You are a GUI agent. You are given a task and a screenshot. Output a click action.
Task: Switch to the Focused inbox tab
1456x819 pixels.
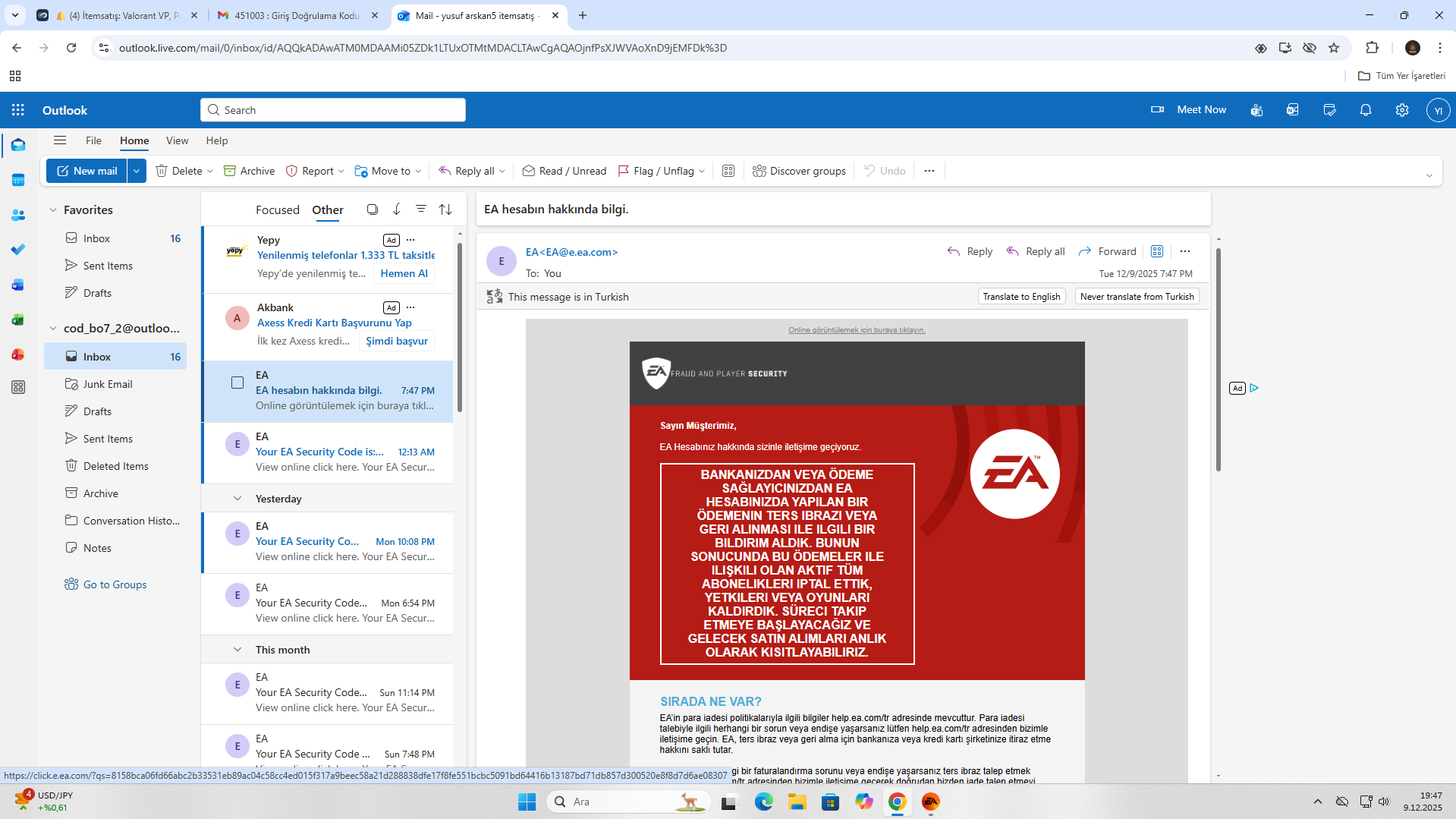click(278, 210)
